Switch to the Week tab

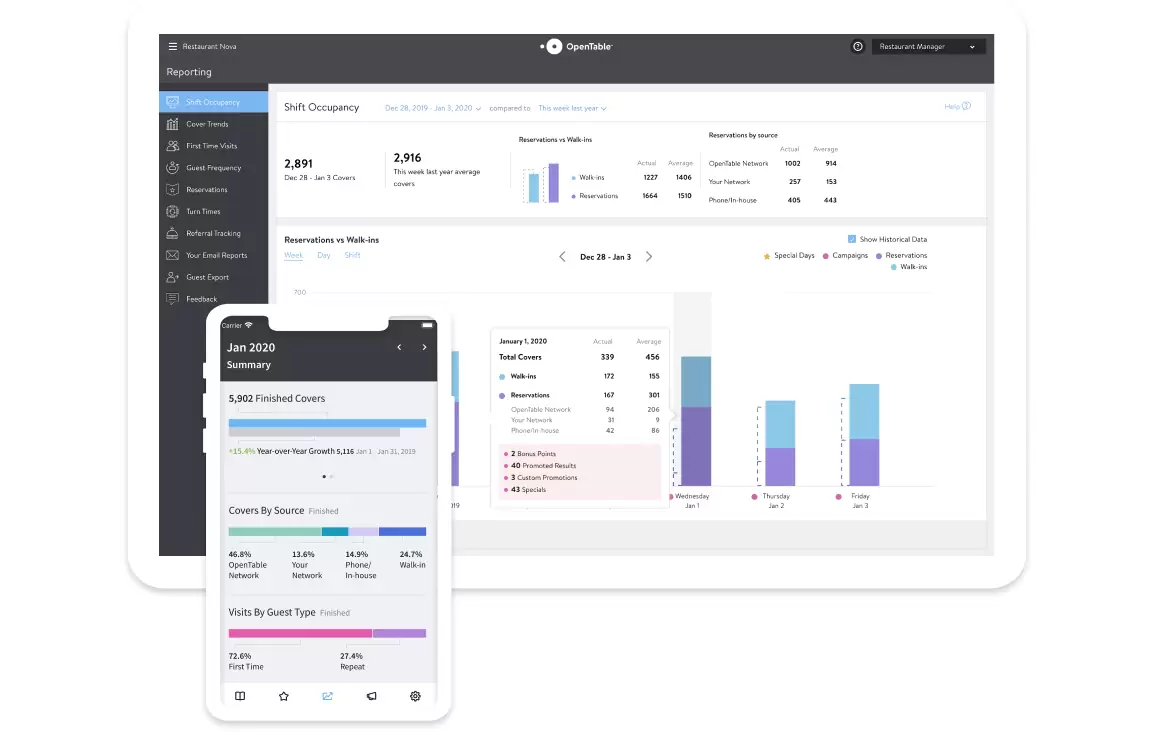click(x=294, y=255)
